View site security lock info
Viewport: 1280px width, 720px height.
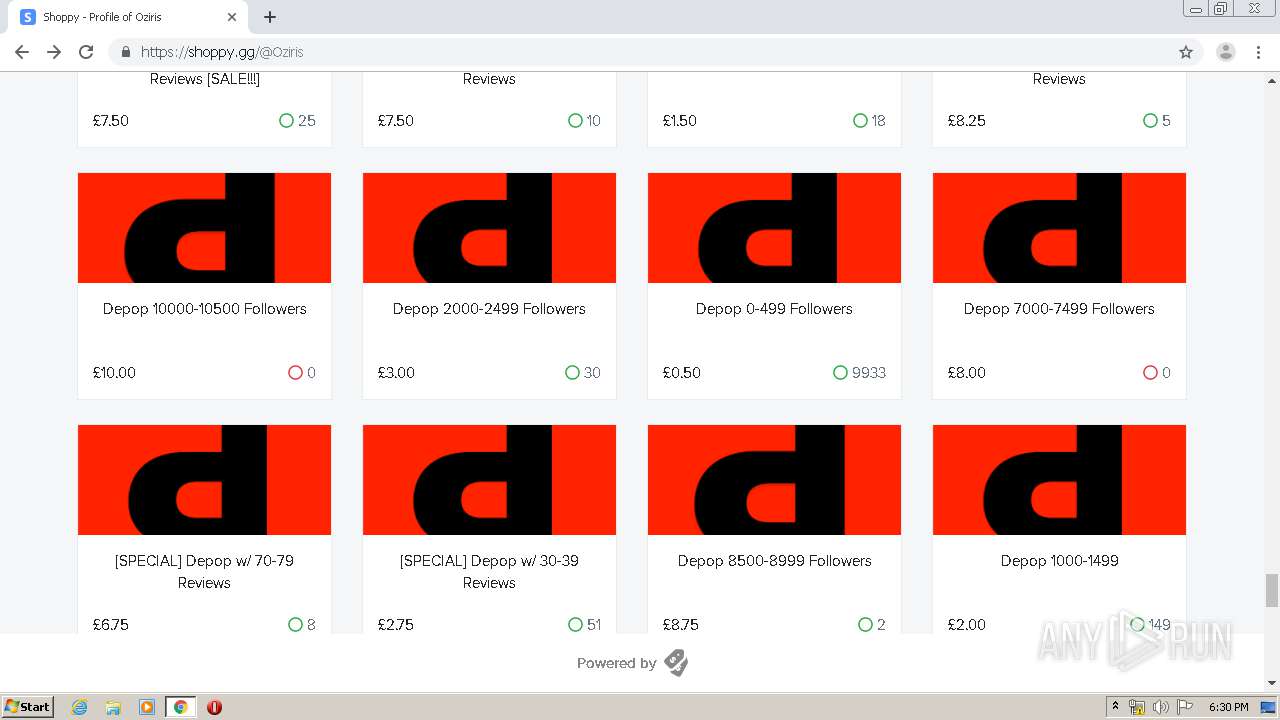pos(126,52)
